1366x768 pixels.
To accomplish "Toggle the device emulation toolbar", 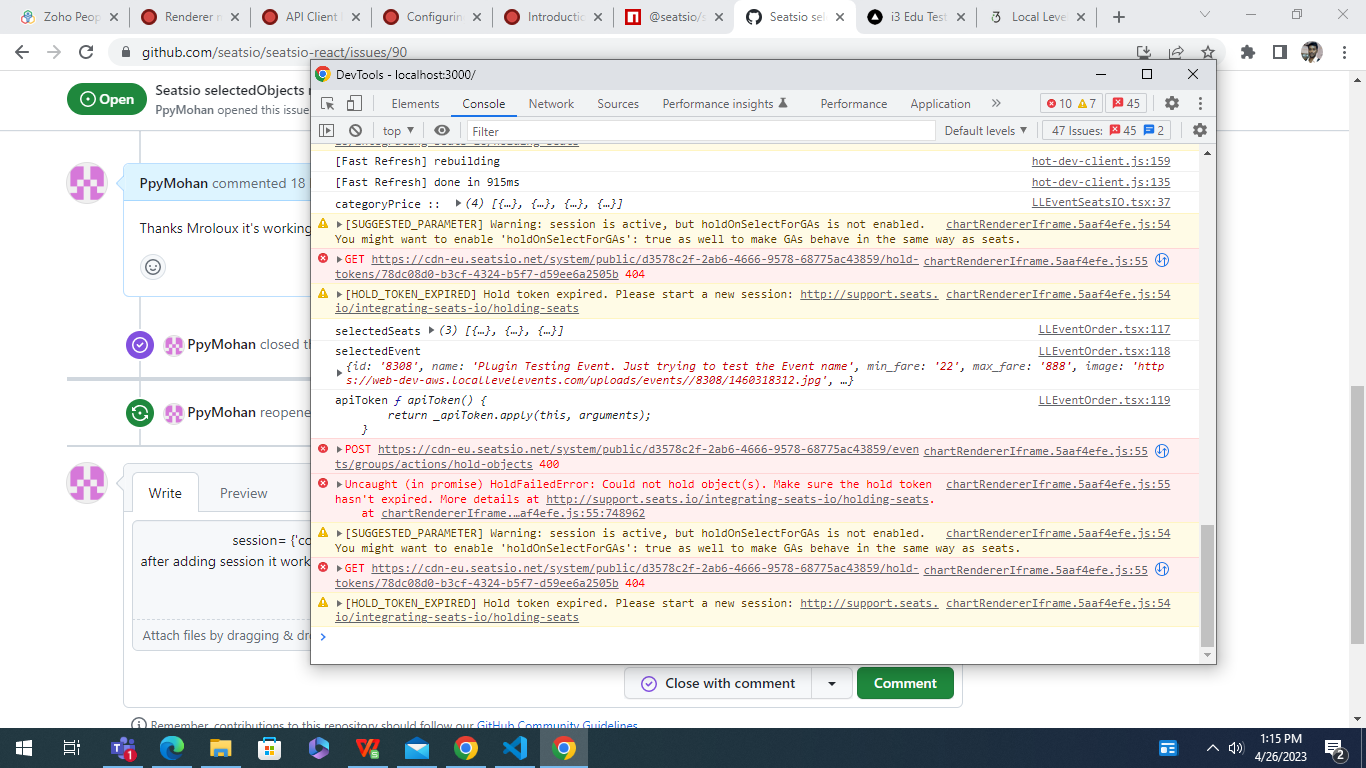I will coord(352,103).
